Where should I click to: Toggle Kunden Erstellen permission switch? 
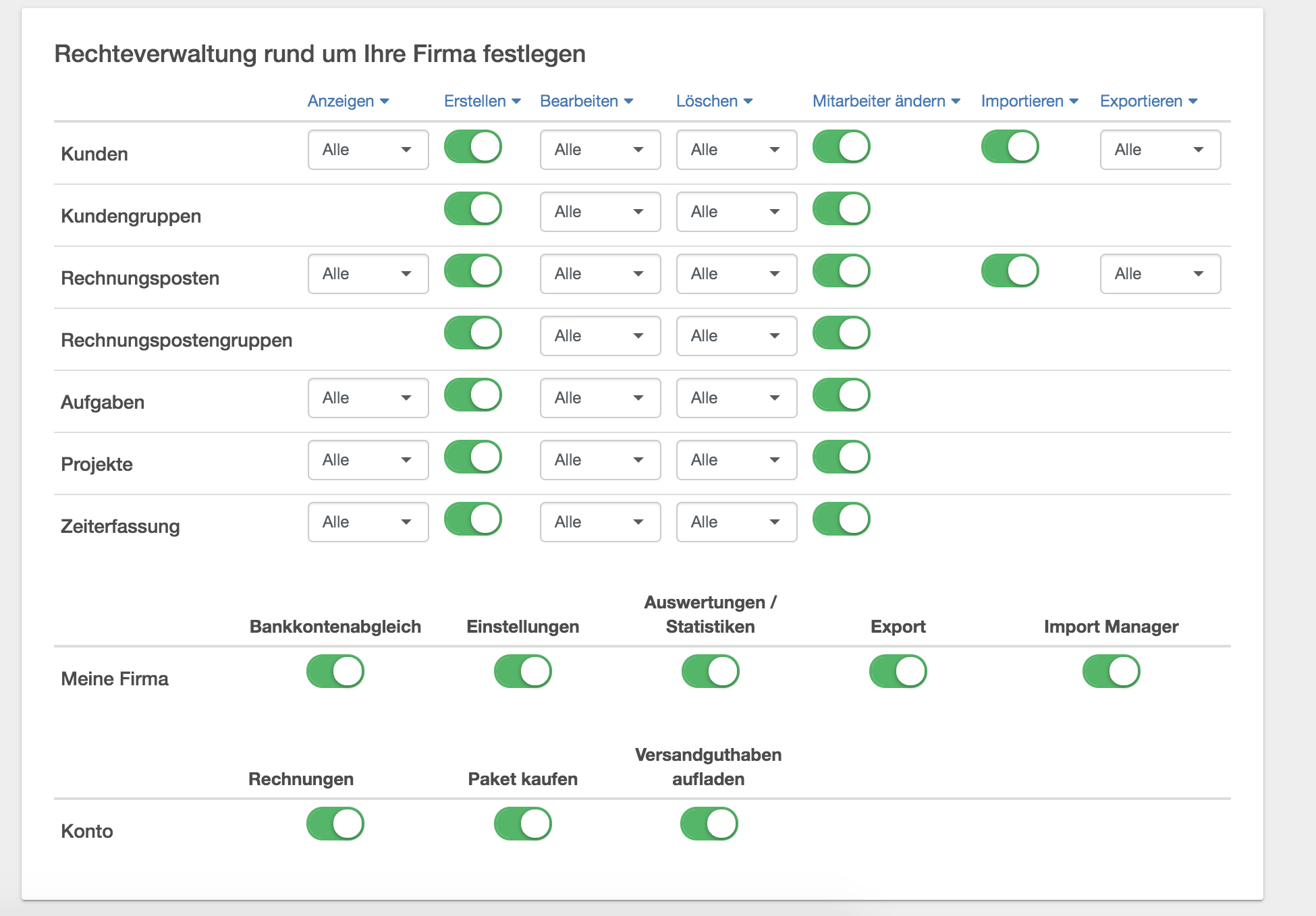point(472,147)
